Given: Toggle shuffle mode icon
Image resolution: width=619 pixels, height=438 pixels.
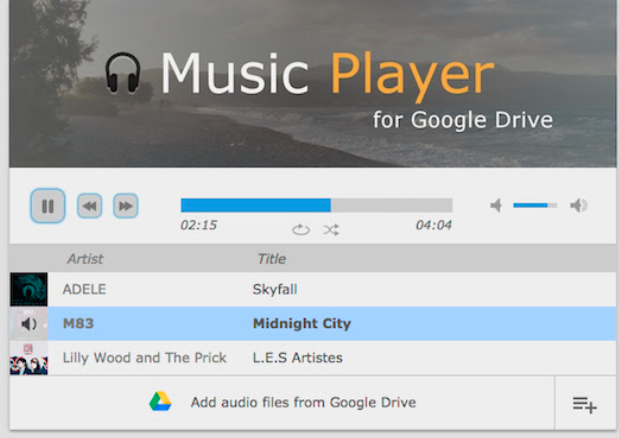Looking at the screenshot, I should coord(331,230).
